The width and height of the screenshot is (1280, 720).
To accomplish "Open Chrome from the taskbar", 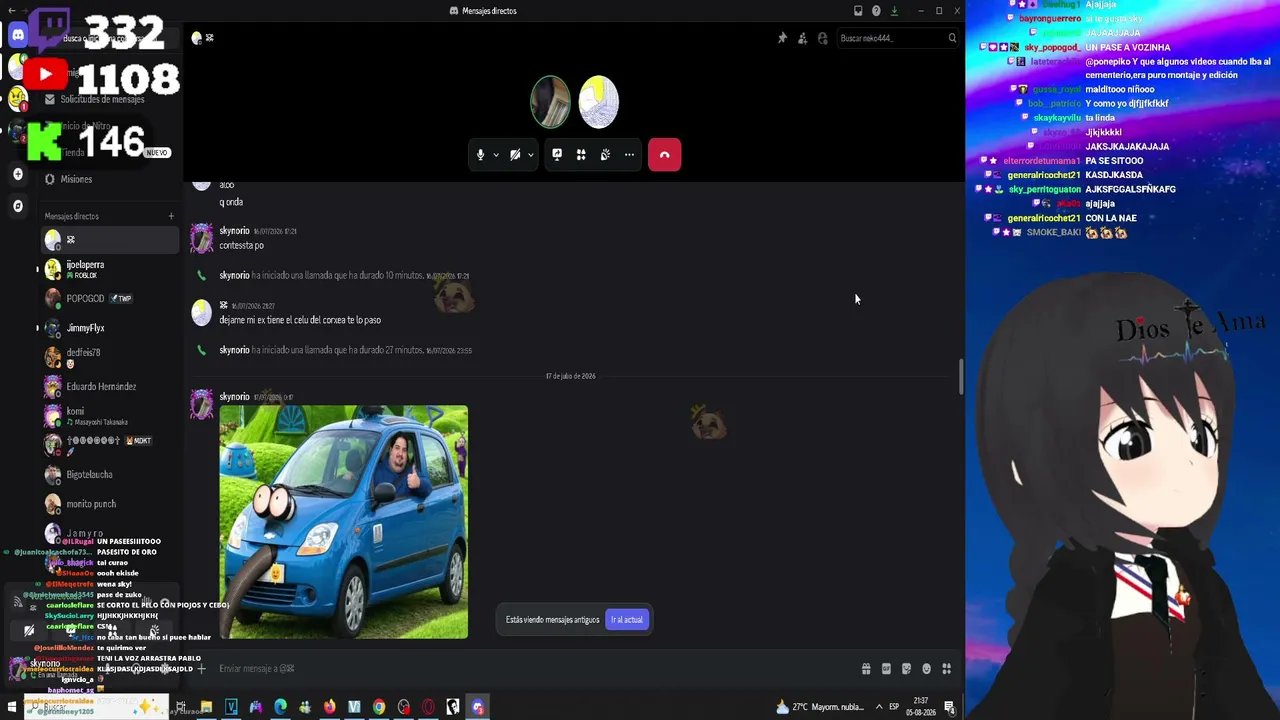I will (x=379, y=708).
